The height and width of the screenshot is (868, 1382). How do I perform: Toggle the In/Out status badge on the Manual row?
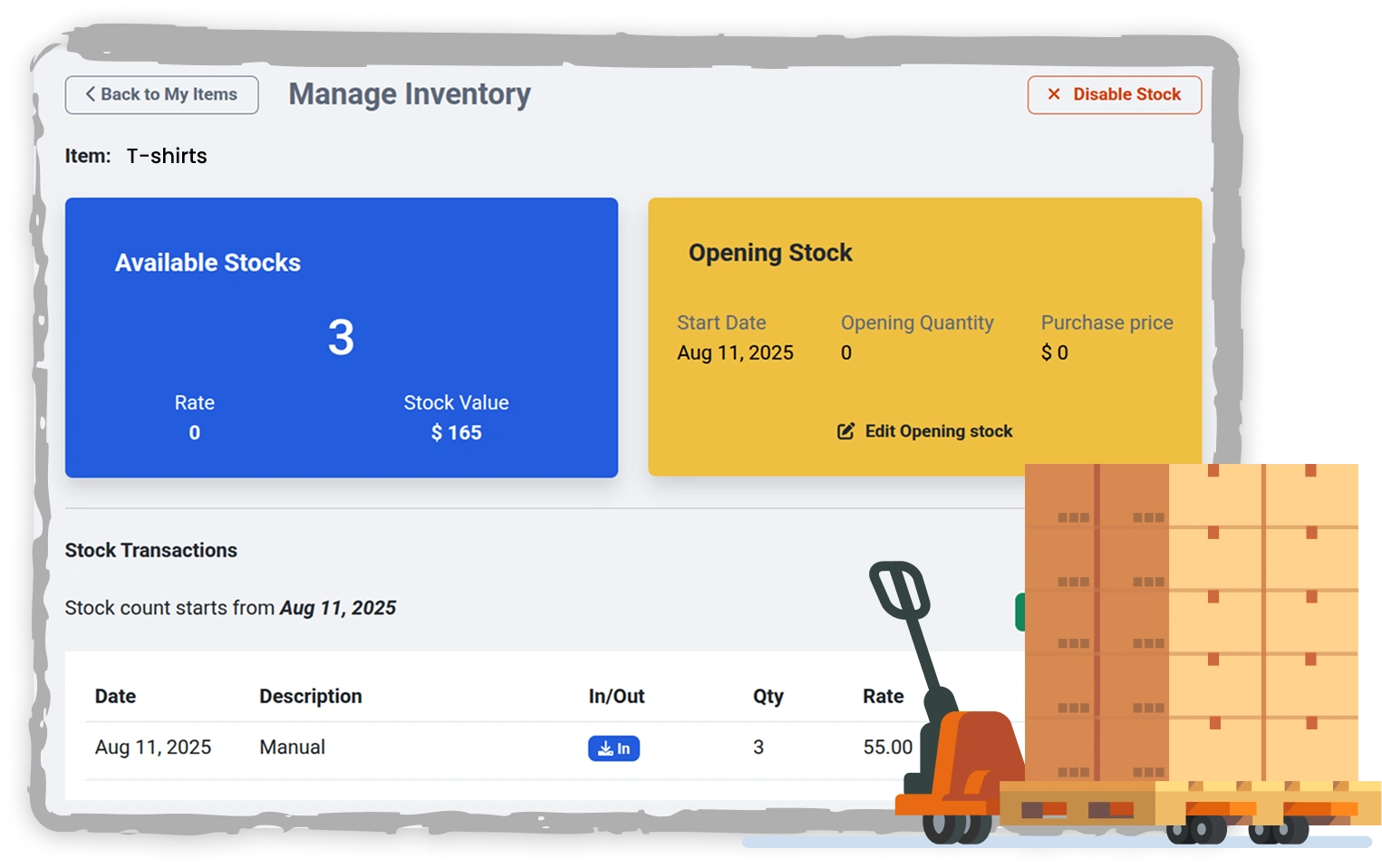point(614,747)
